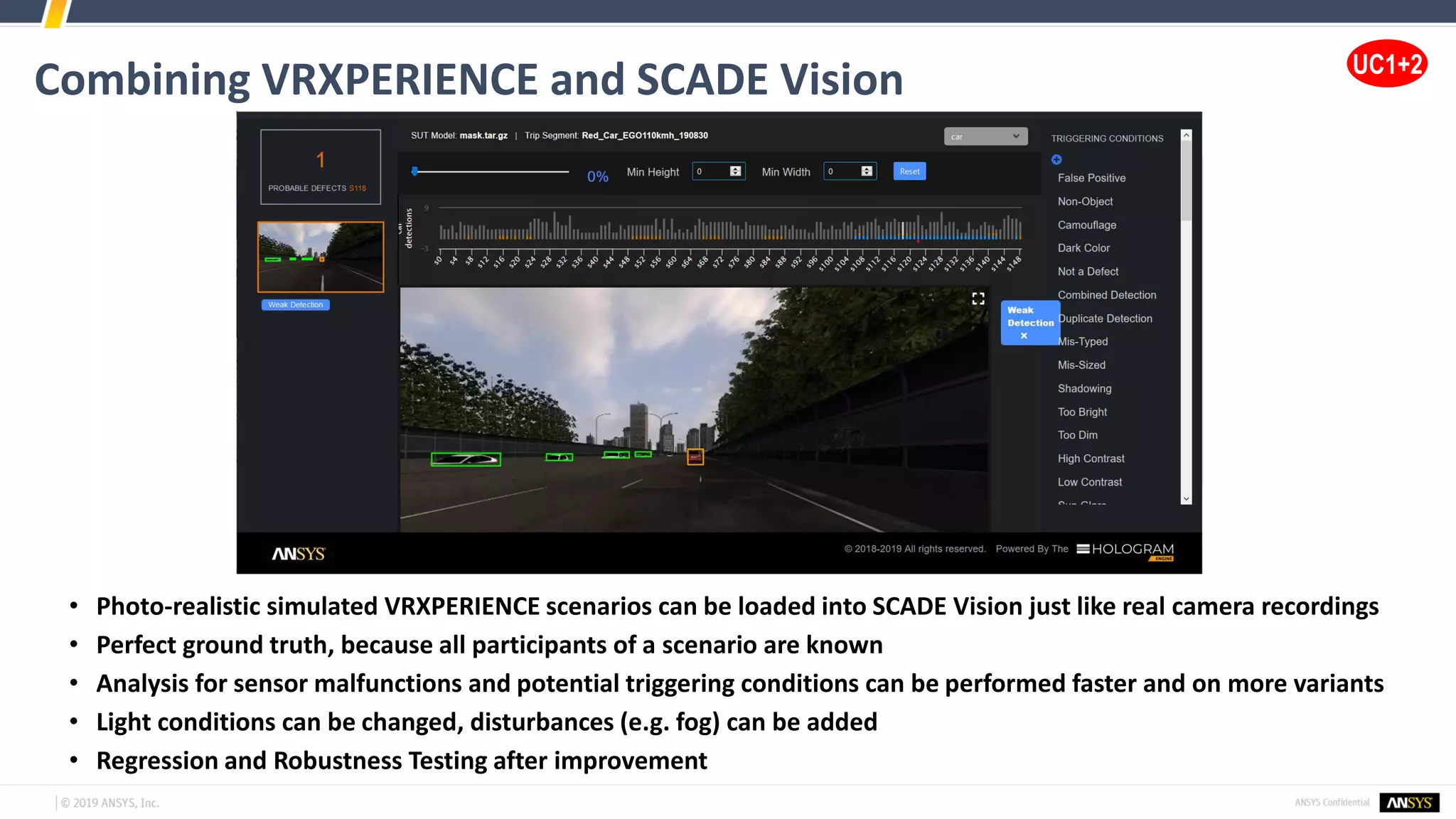1456x819 pixels.
Task: Select the probable defect frame thumbnail
Action: [x=321, y=257]
